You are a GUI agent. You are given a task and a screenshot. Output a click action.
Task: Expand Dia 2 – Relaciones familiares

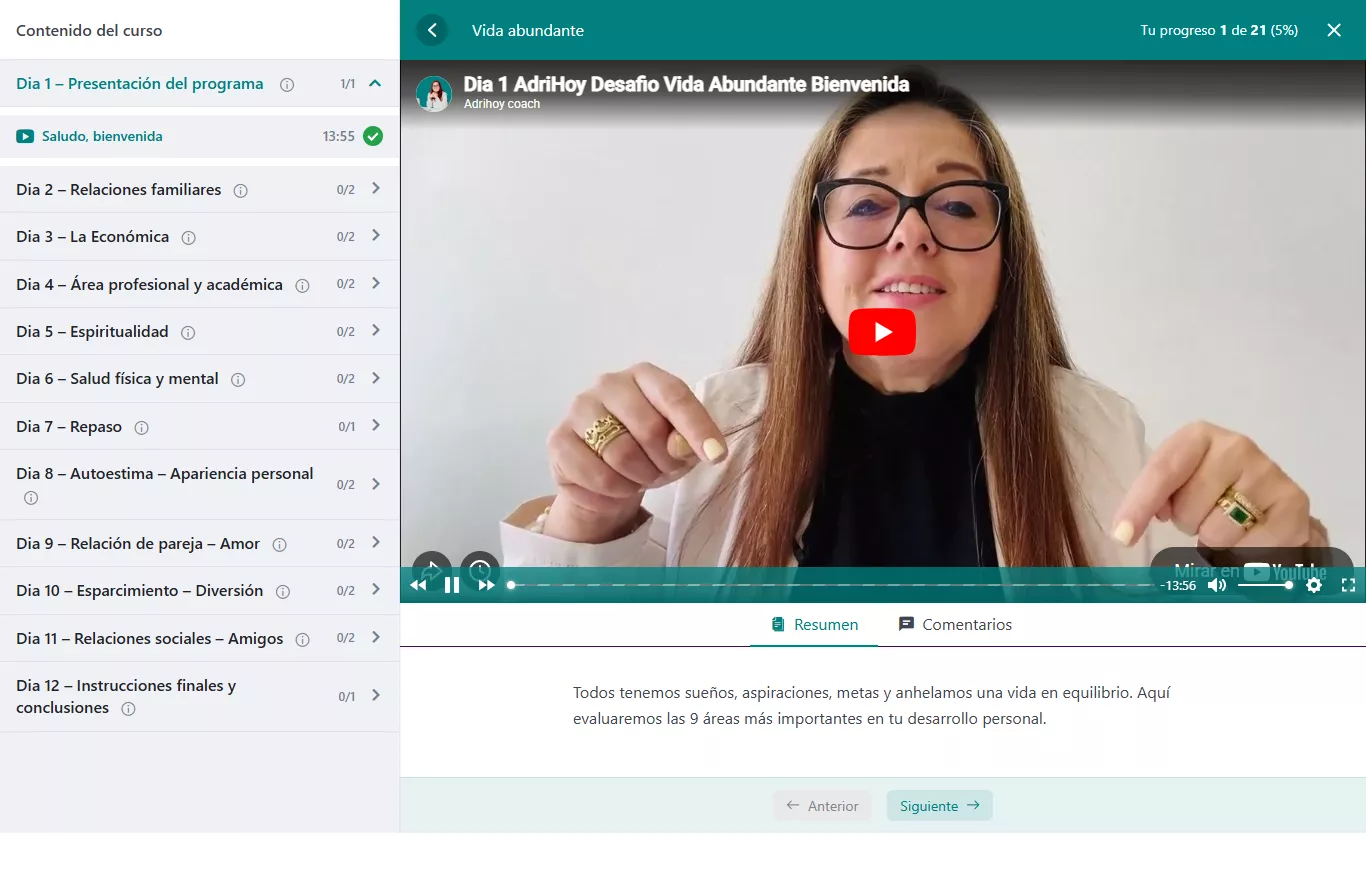(376, 188)
